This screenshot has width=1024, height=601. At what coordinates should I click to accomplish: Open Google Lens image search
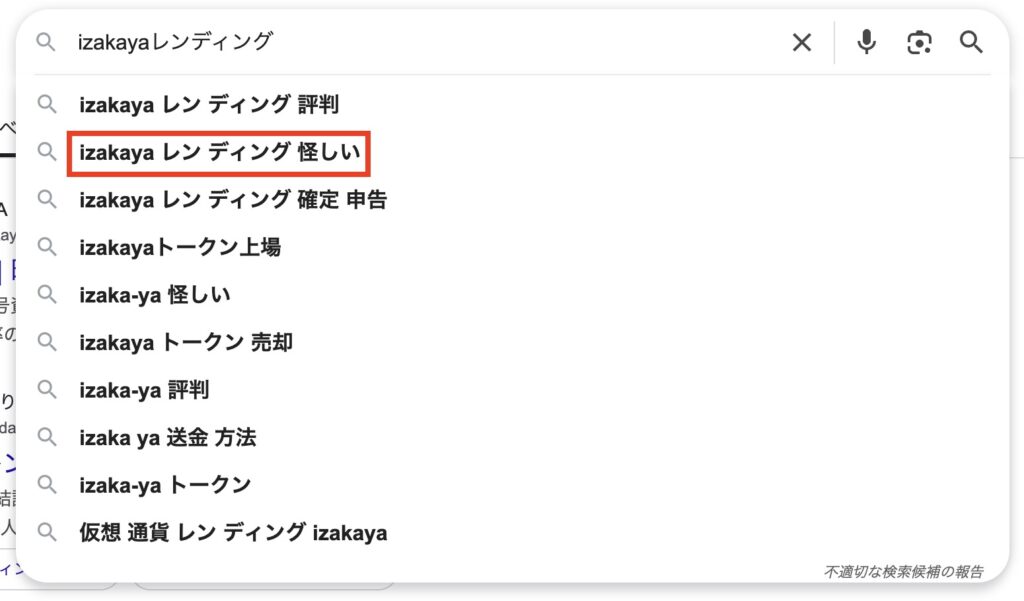919,42
